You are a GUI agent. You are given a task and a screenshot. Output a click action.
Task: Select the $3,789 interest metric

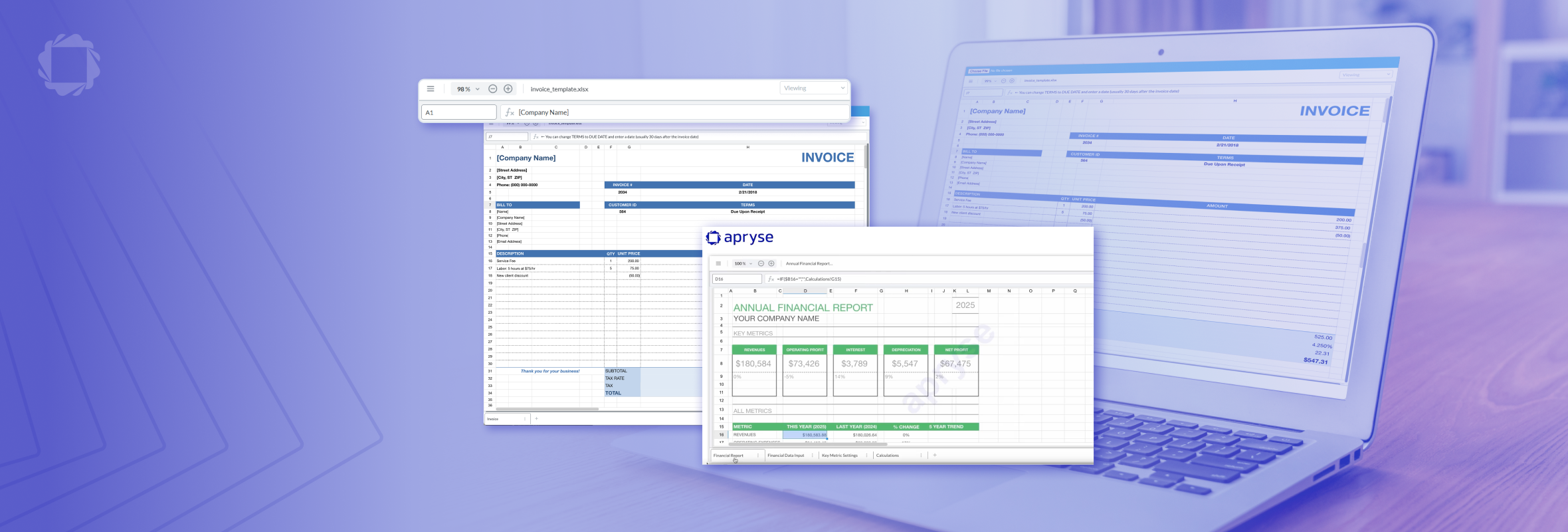point(854,364)
